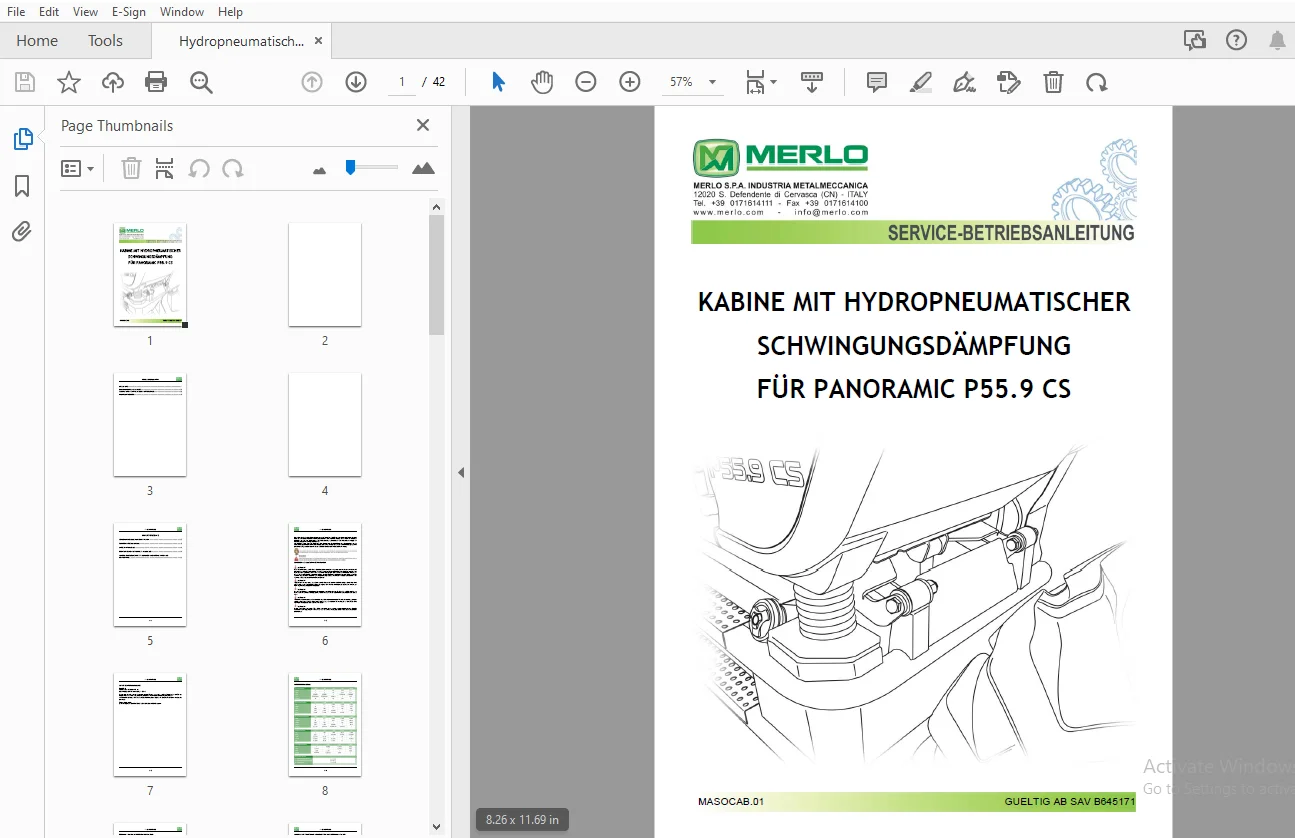Viewport: 1295px width, 838px height.
Task: Click the page number input field
Action: coord(401,82)
